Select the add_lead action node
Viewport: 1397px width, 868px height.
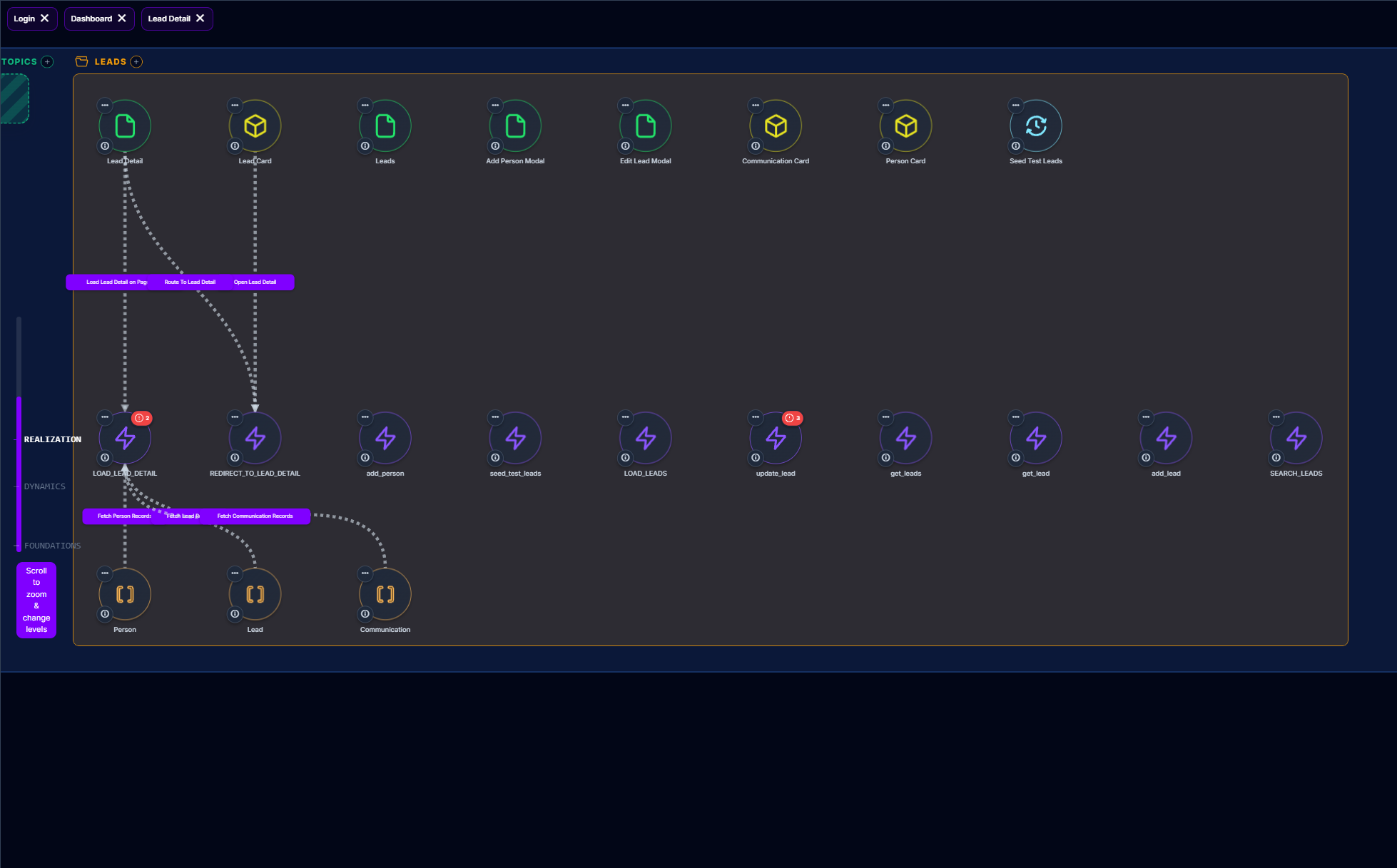1167,438
